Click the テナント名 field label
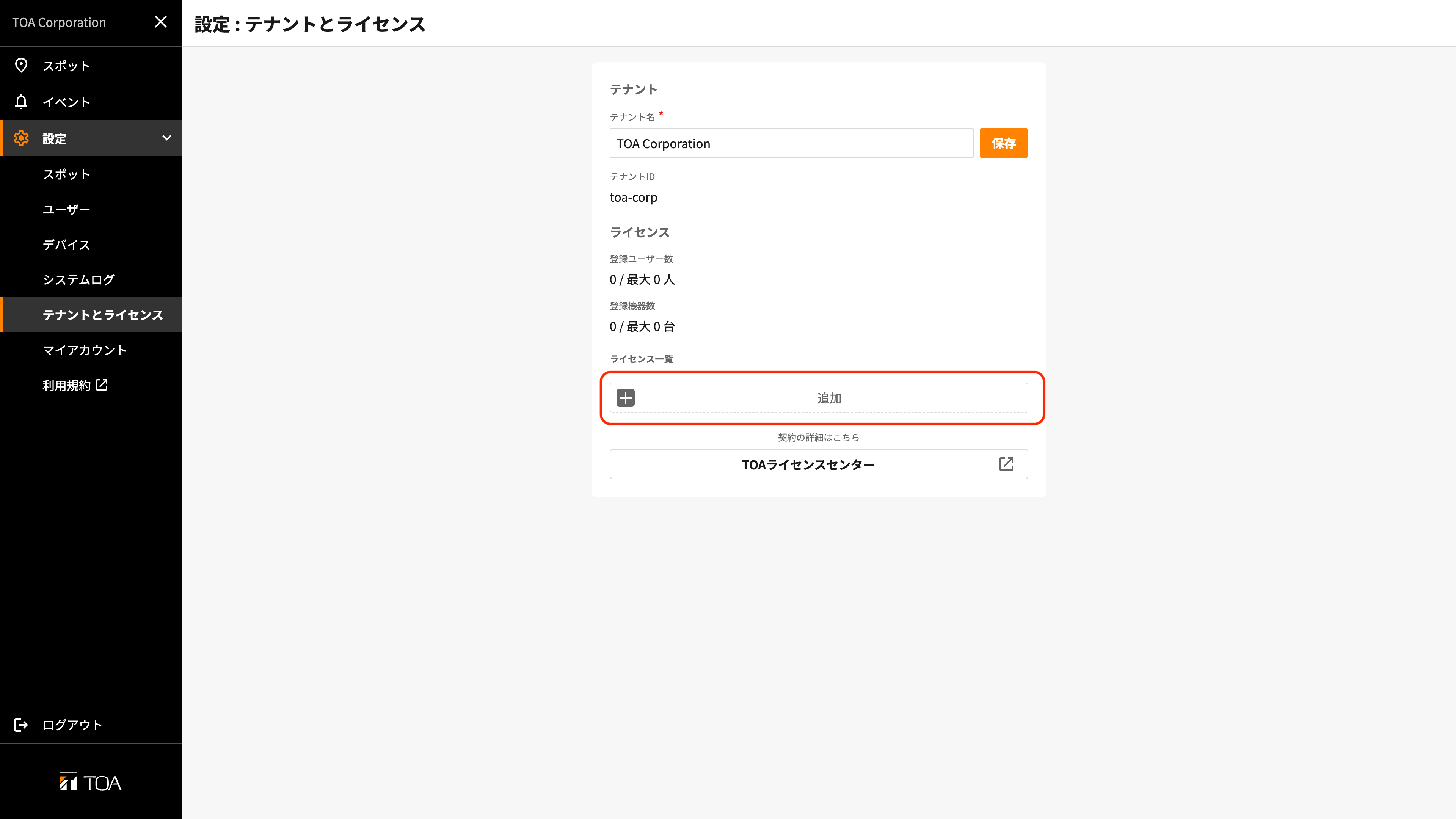 632,117
